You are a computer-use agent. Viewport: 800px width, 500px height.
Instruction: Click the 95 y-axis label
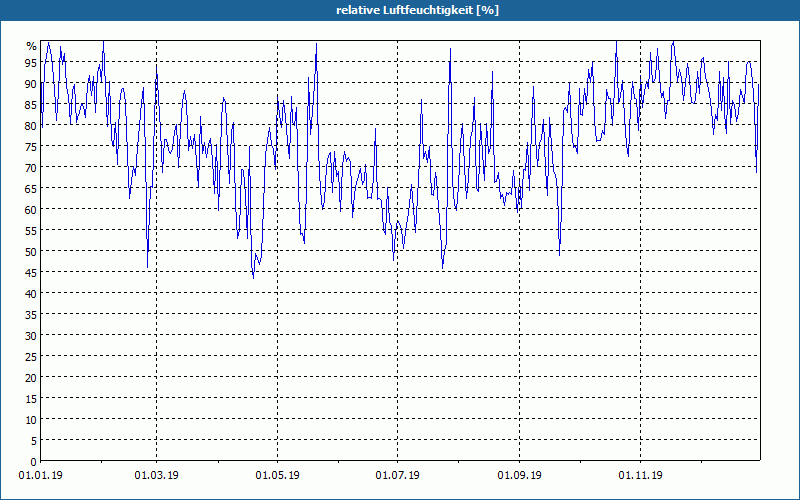(31, 62)
